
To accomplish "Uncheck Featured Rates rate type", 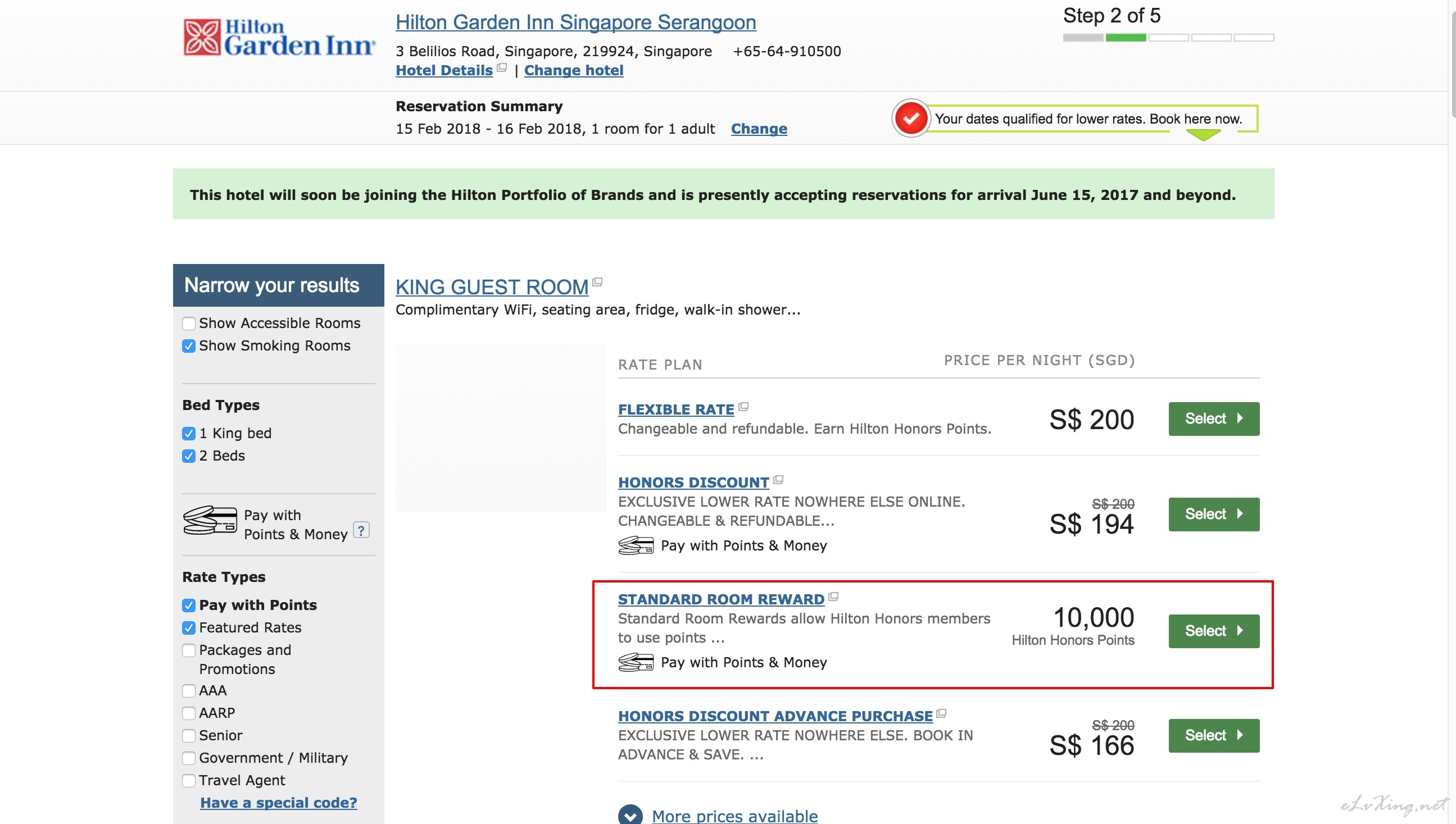I will (188, 628).
